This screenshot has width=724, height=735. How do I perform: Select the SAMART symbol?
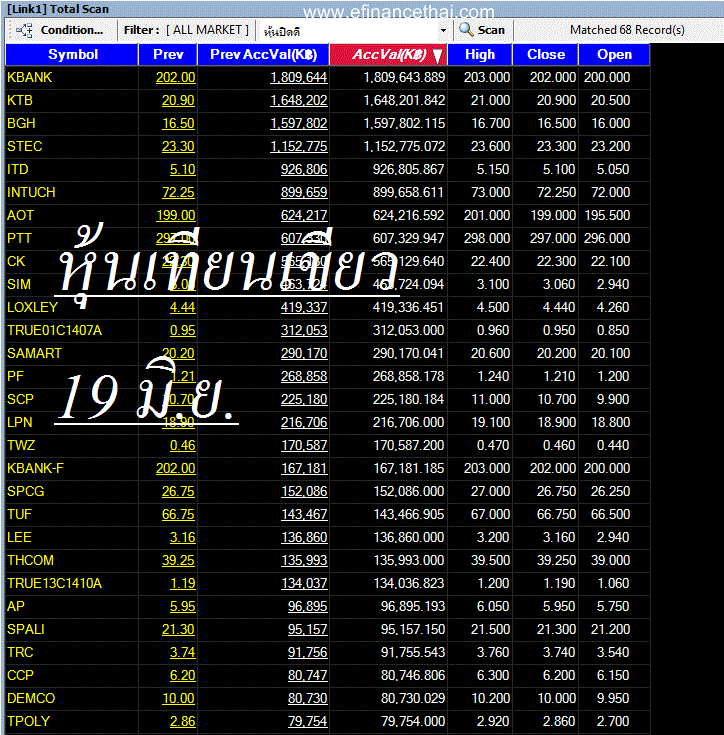pos(34,353)
